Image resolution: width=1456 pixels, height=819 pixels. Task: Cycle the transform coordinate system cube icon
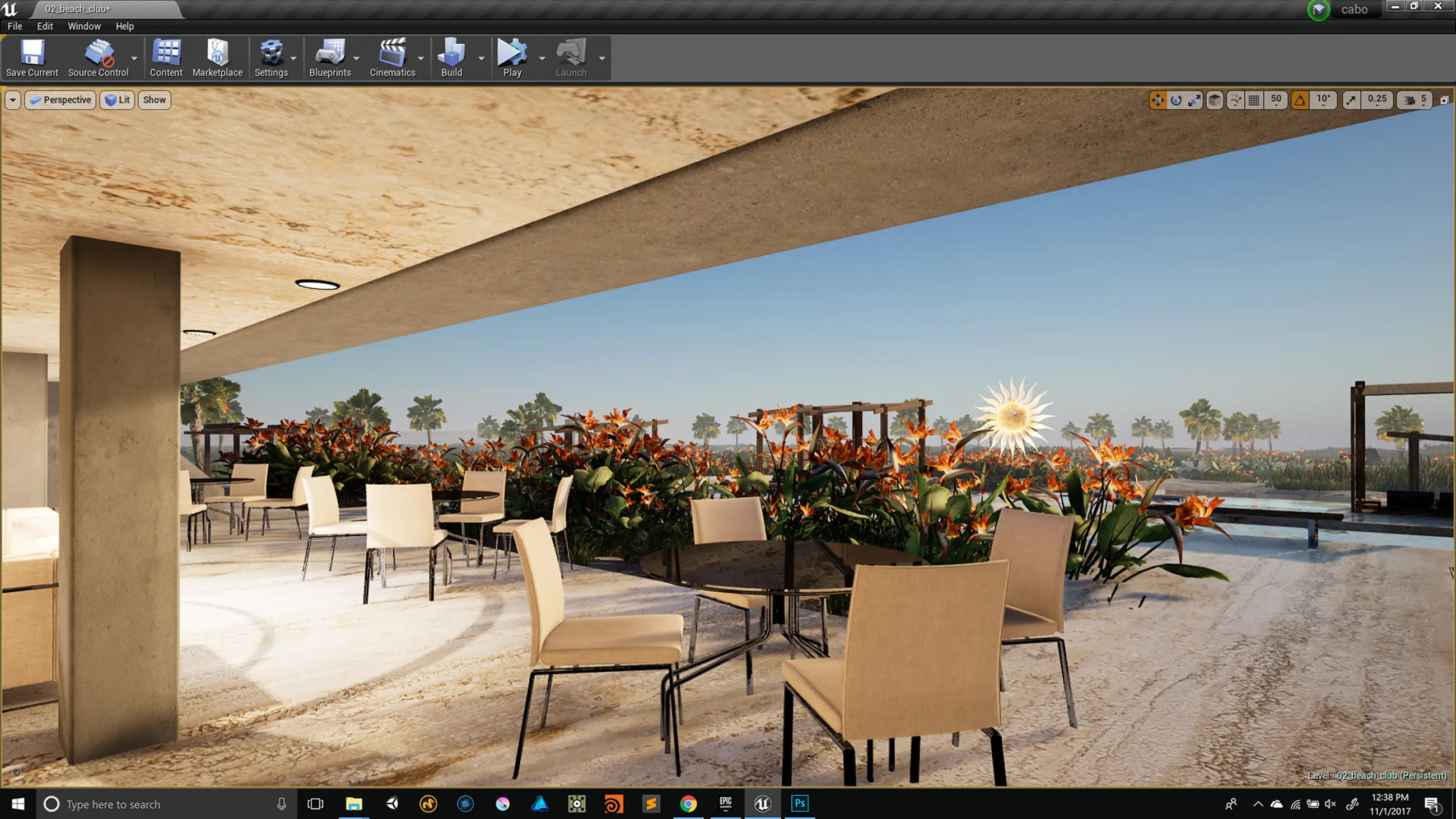click(x=1215, y=100)
